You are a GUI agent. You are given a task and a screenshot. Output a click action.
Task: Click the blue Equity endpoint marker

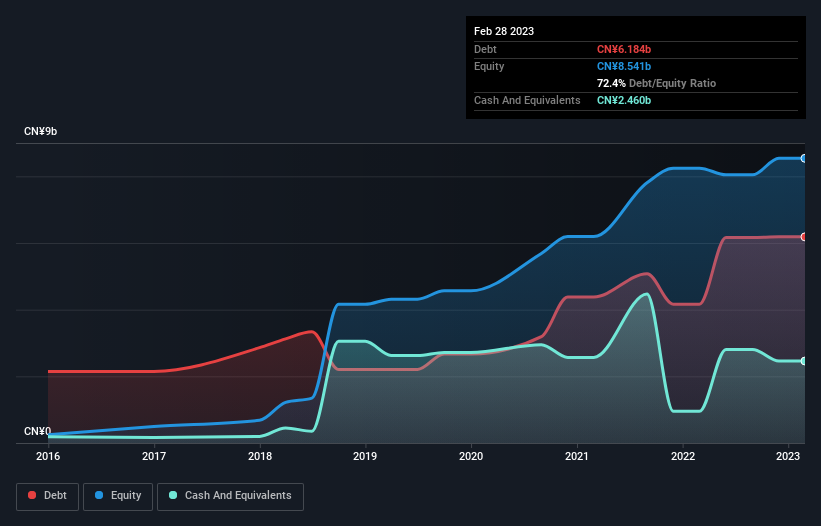click(804, 158)
